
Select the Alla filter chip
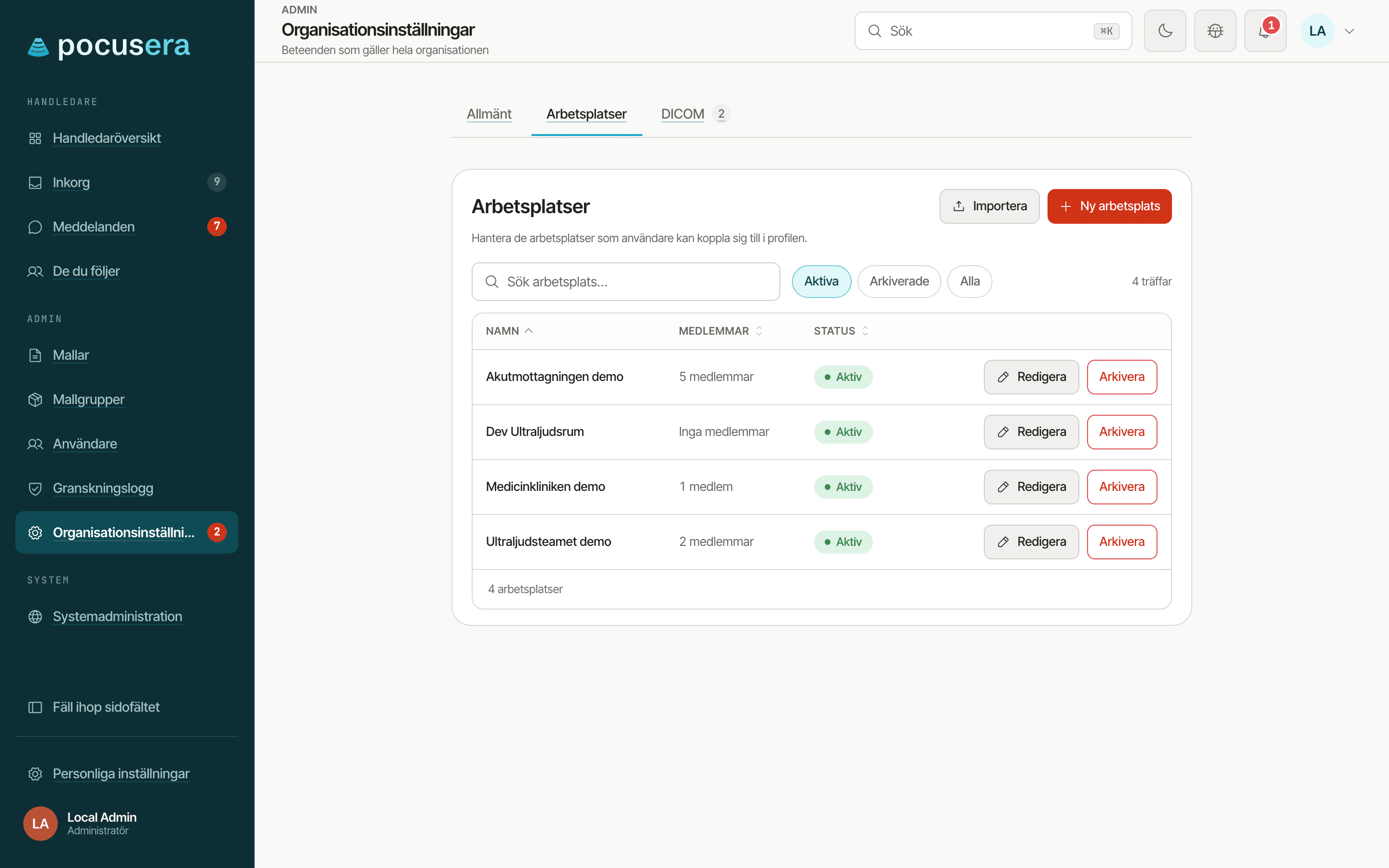pos(969,281)
